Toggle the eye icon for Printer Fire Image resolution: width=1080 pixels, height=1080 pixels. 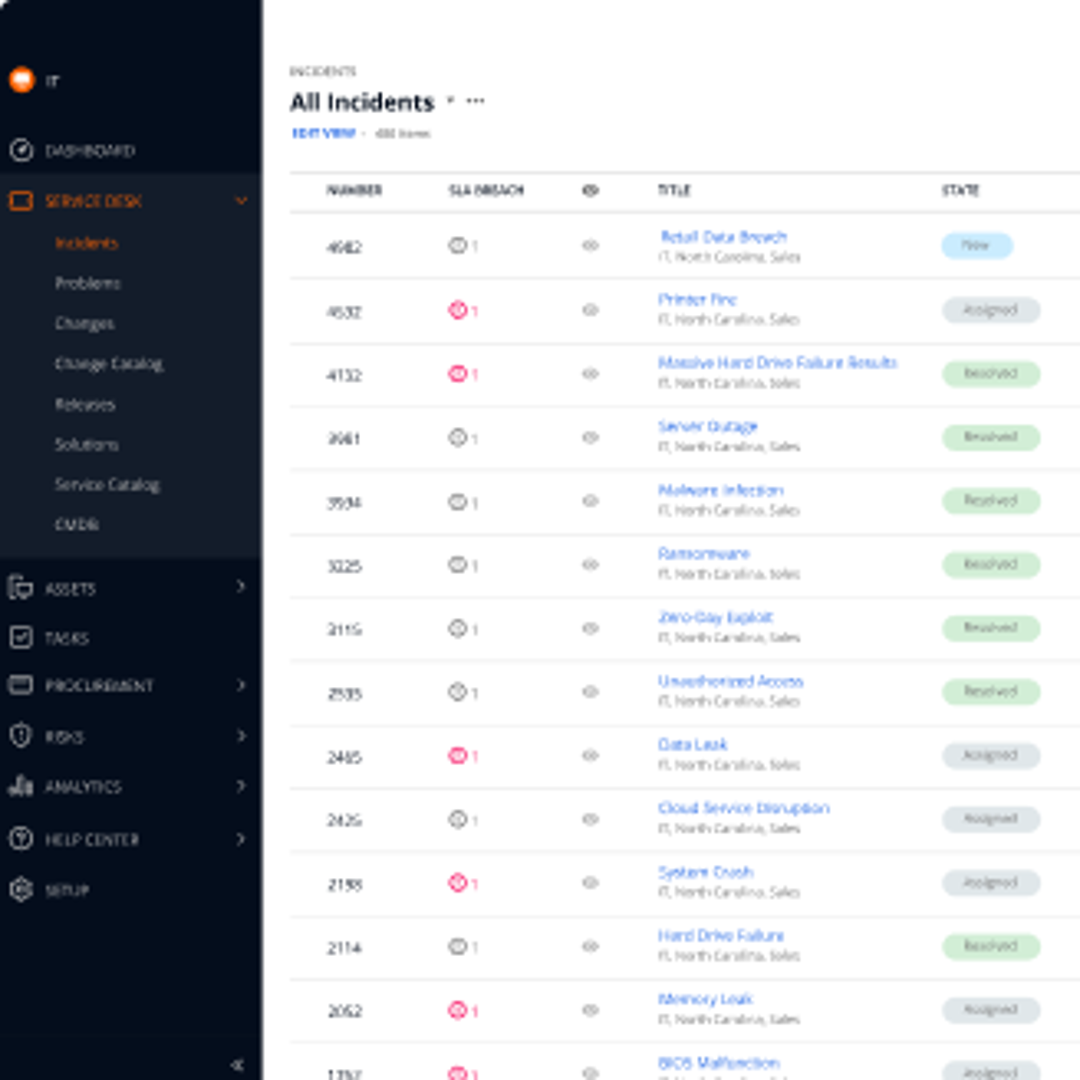click(x=590, y=310)
